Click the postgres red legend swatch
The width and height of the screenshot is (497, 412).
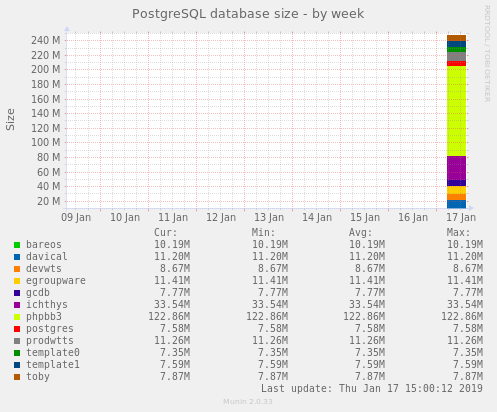click(17, 329)
